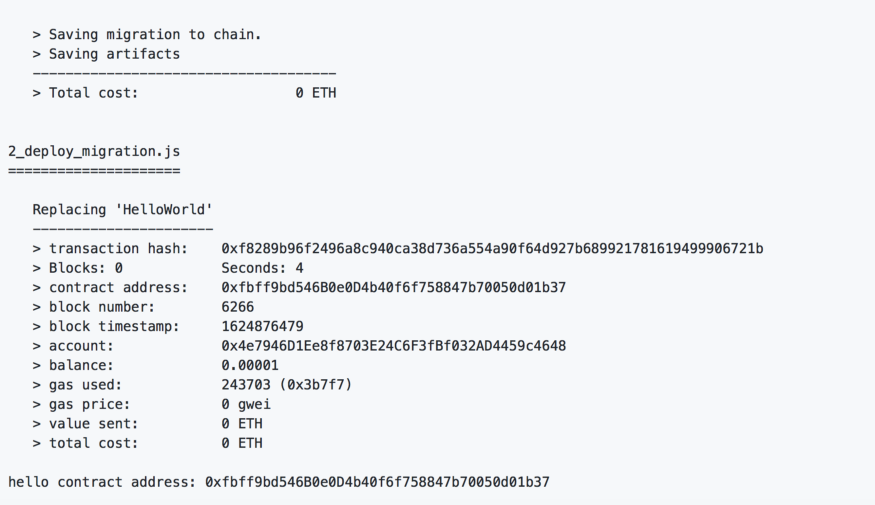The width and height of the screenshot is (875, 505).
Task: Click the hello contract address on last line
Action: 377,482
